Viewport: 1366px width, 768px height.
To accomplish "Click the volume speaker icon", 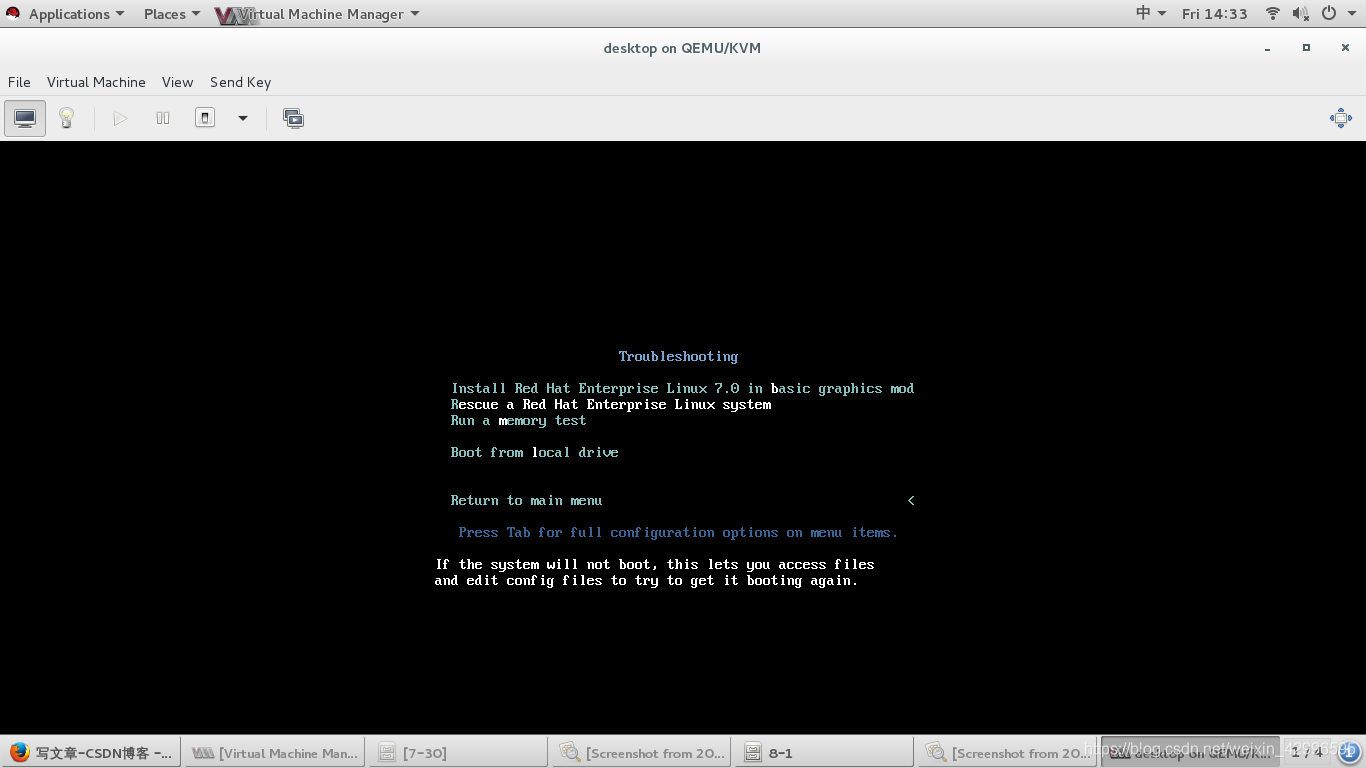I will point(1300,14).
